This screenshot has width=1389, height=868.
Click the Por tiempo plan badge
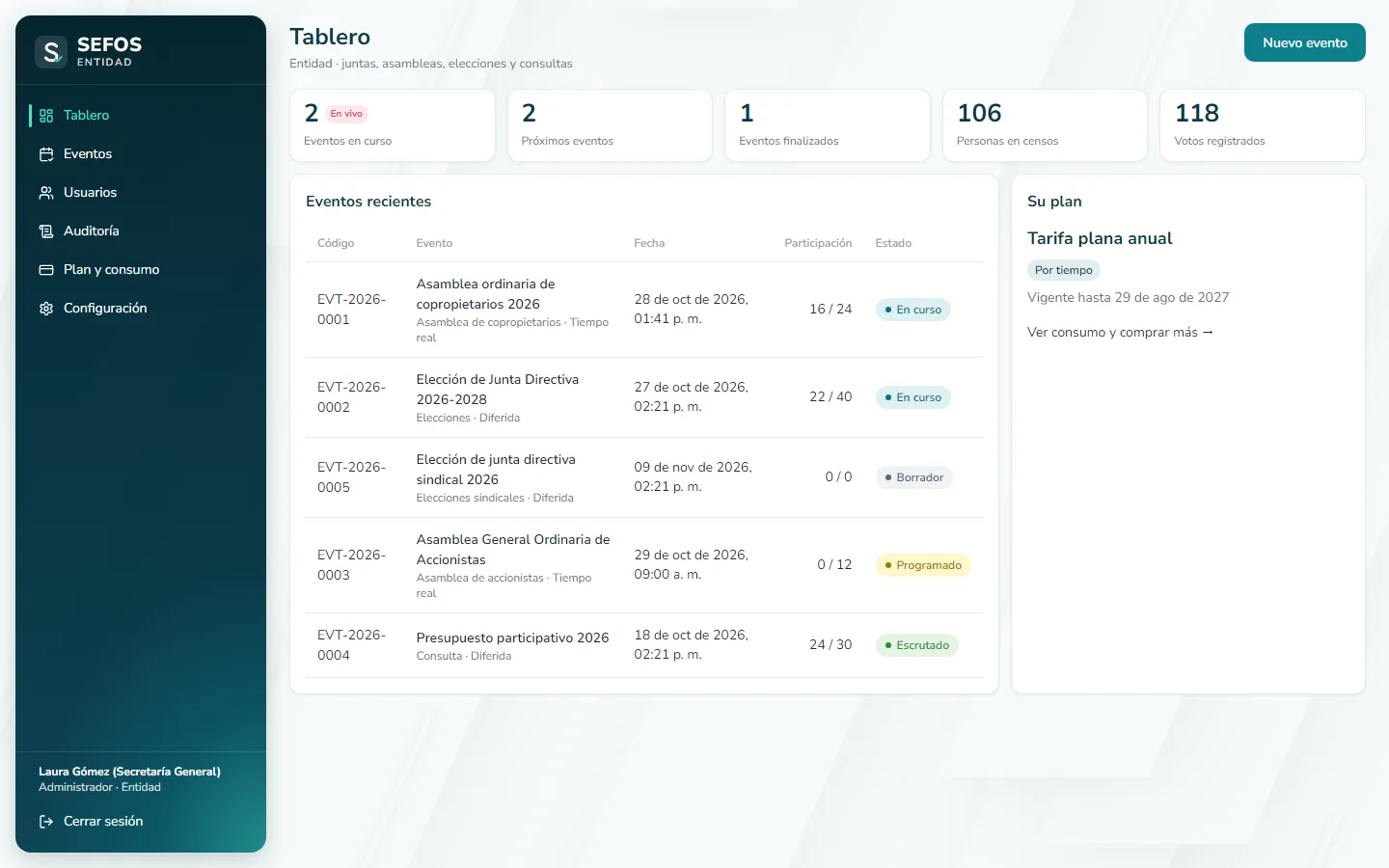(x=1064, y=270)
